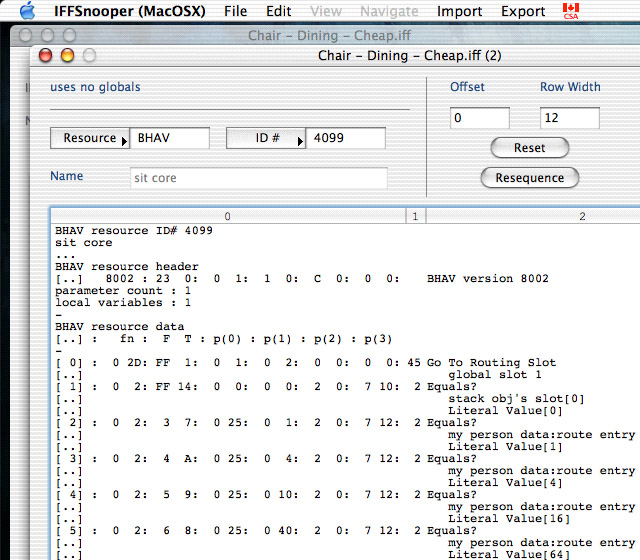
Task: Minimize the front Cheap.iff (2) window
Action: click(68, 56)
